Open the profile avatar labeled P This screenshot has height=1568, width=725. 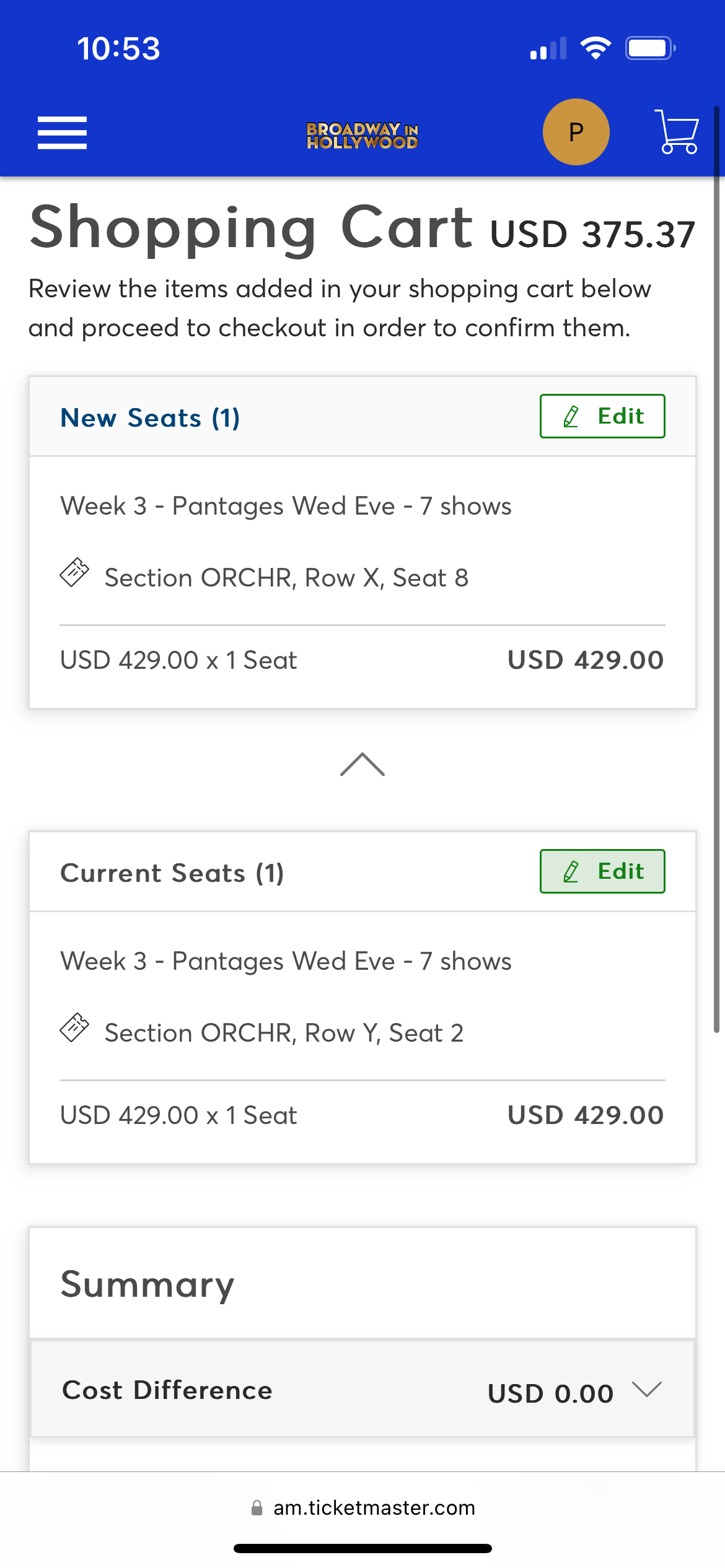(x=576, y=132)
